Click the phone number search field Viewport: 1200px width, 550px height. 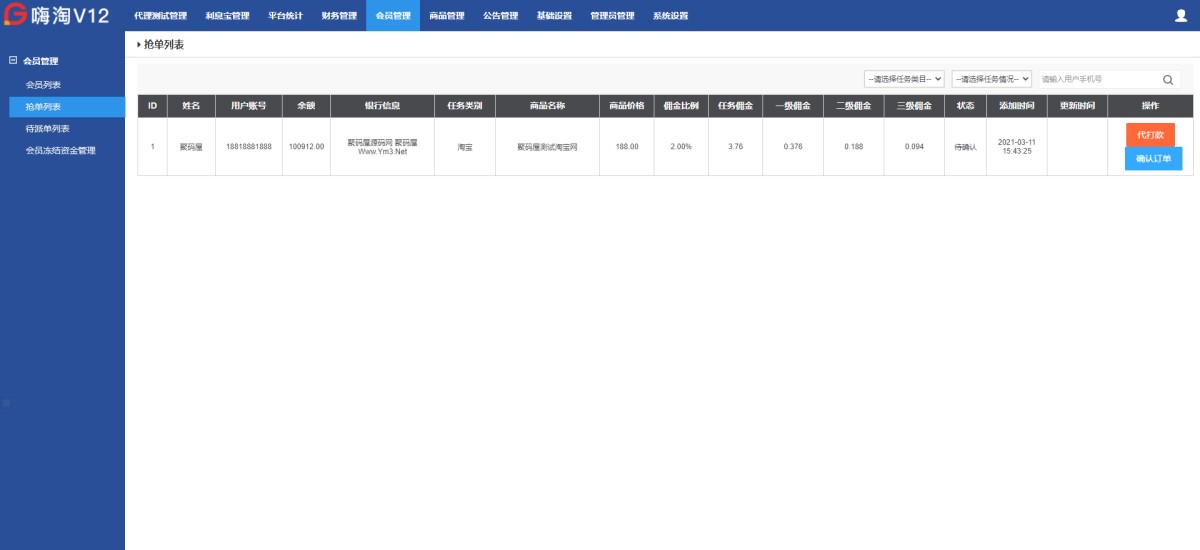pyautogui.click(x=1098, y=79)
